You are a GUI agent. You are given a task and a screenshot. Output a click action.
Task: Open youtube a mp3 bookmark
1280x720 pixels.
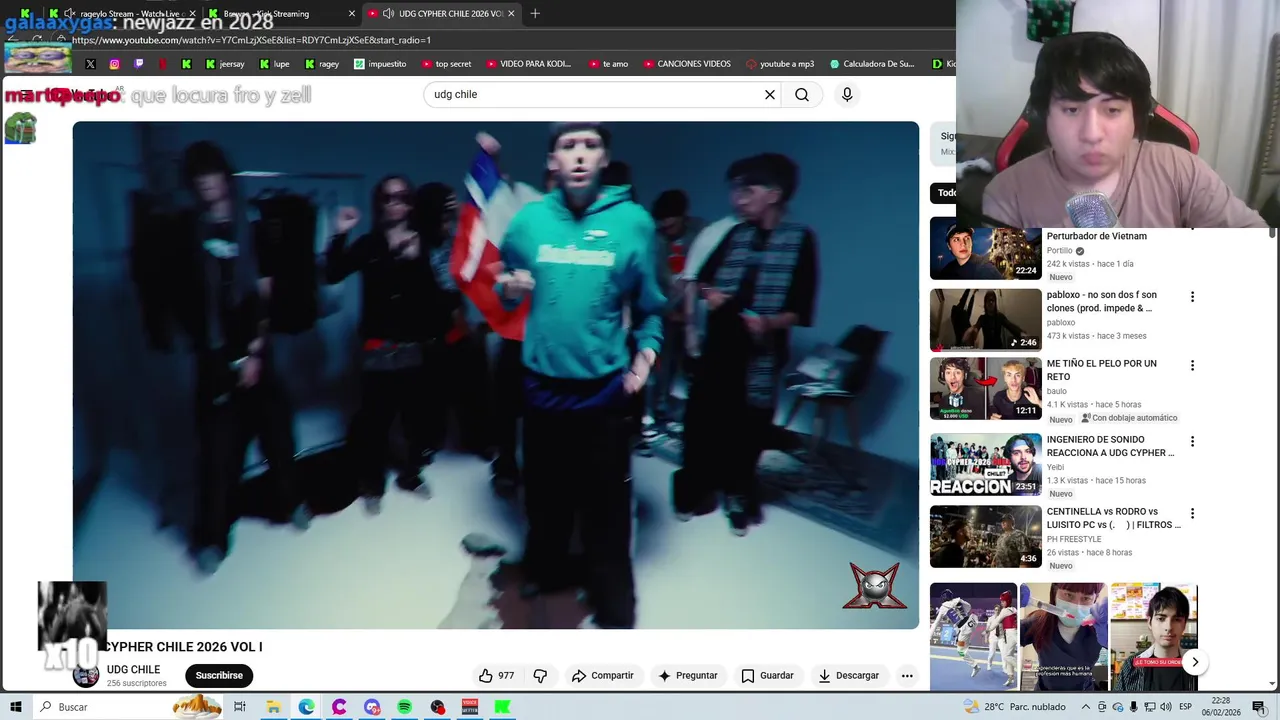point(780,64)
